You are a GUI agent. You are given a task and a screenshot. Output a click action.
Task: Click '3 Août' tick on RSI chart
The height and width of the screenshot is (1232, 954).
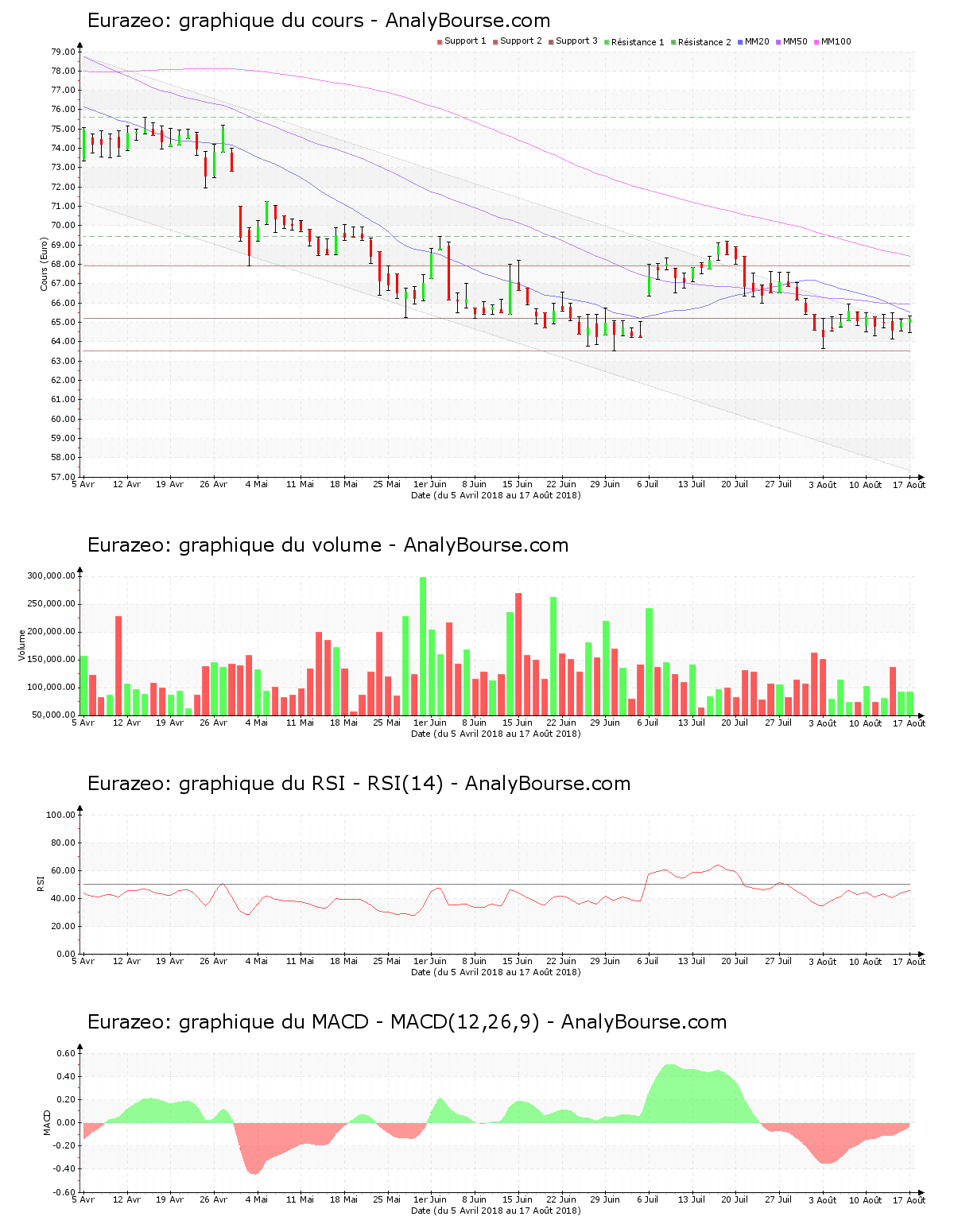pos(822,961)
